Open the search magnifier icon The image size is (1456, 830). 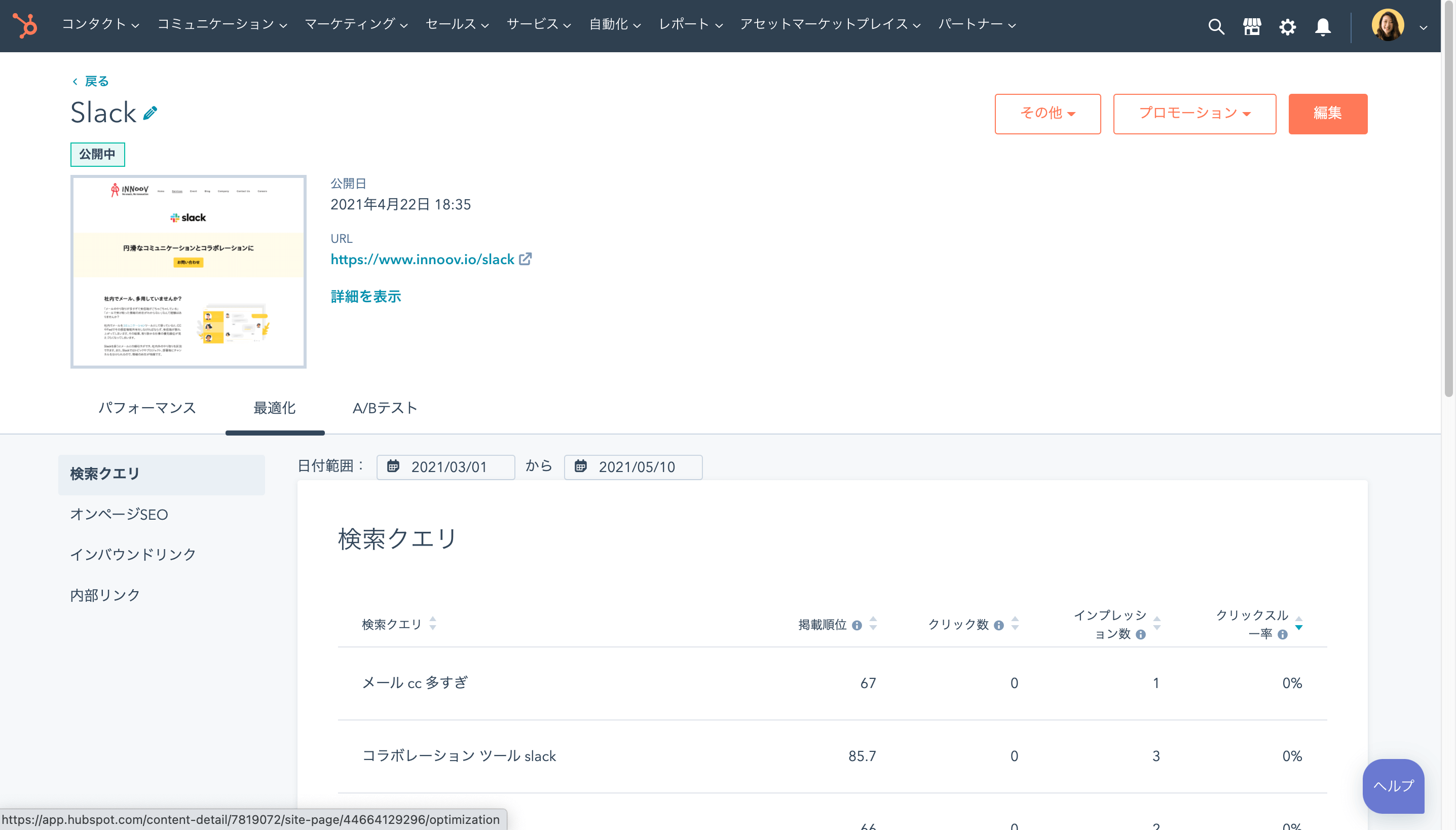[1216, 26]
